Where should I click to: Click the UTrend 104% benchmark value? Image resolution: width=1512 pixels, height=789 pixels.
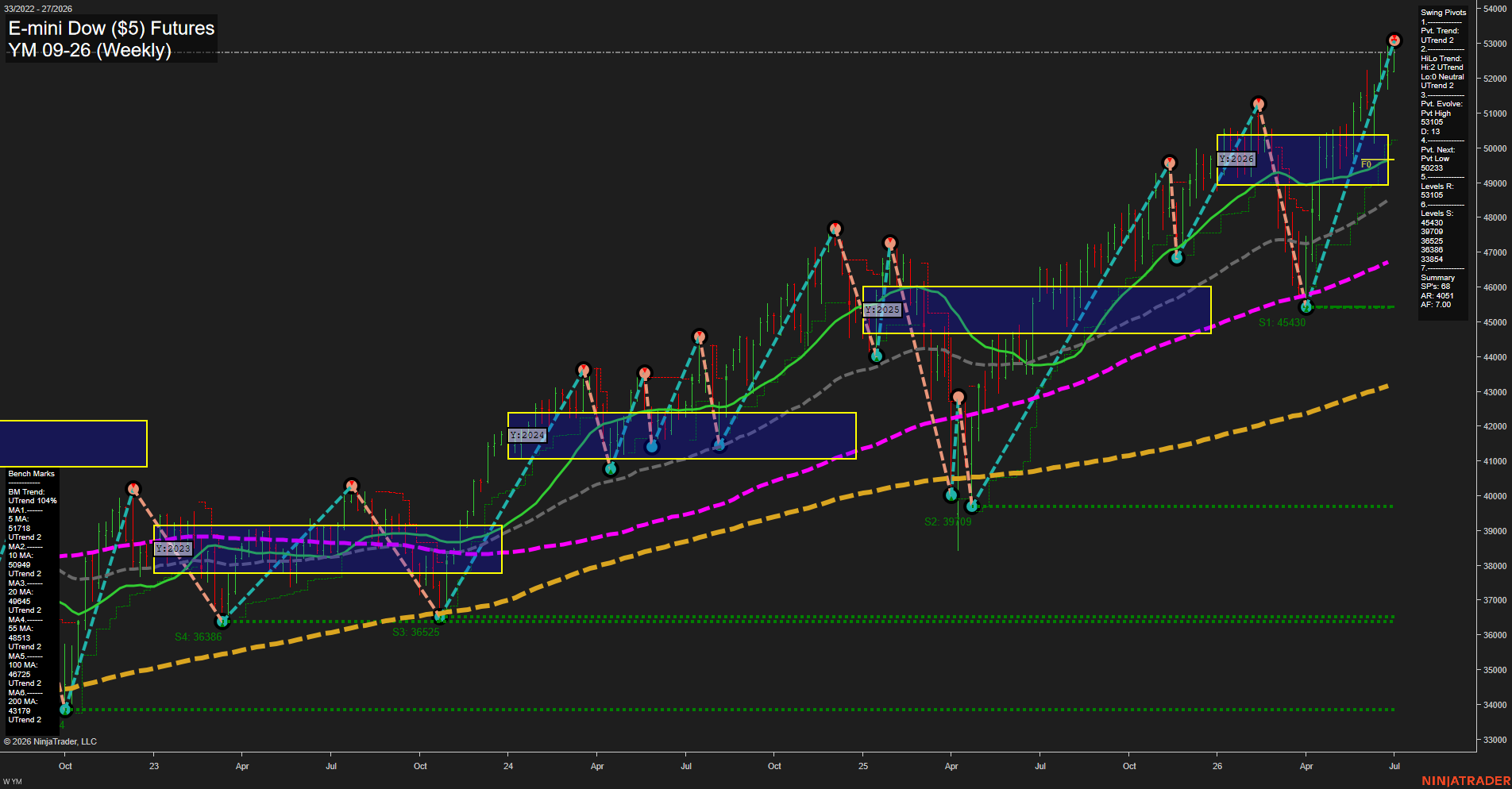coord(33,501)
